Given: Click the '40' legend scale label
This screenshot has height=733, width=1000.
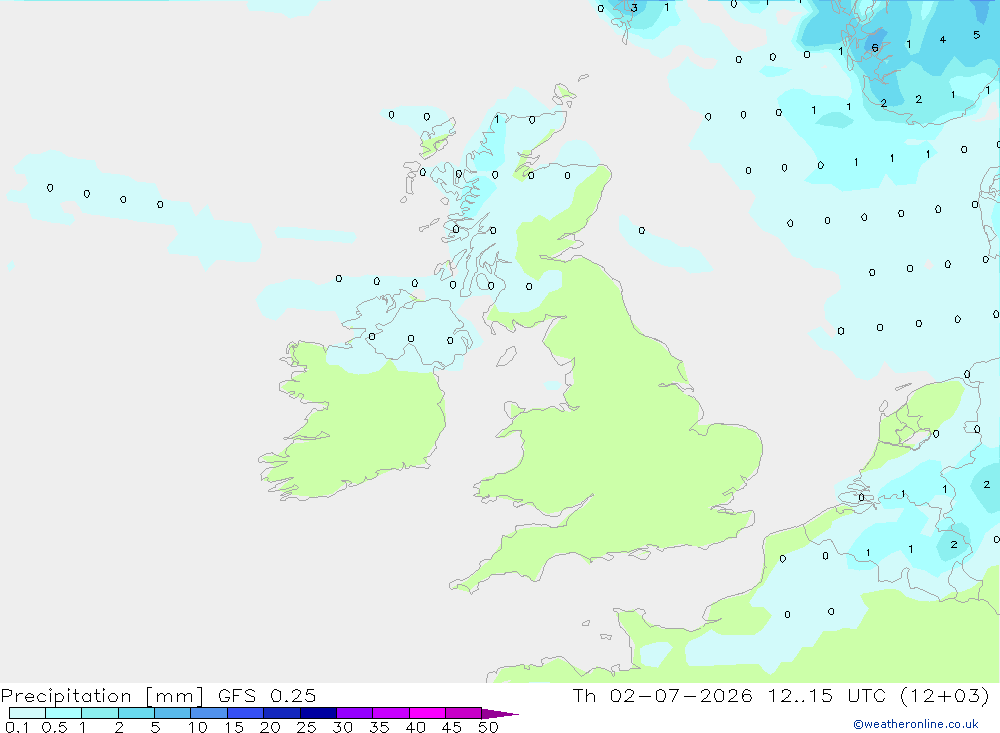Looking at the screenshot, I should (415, 727).
